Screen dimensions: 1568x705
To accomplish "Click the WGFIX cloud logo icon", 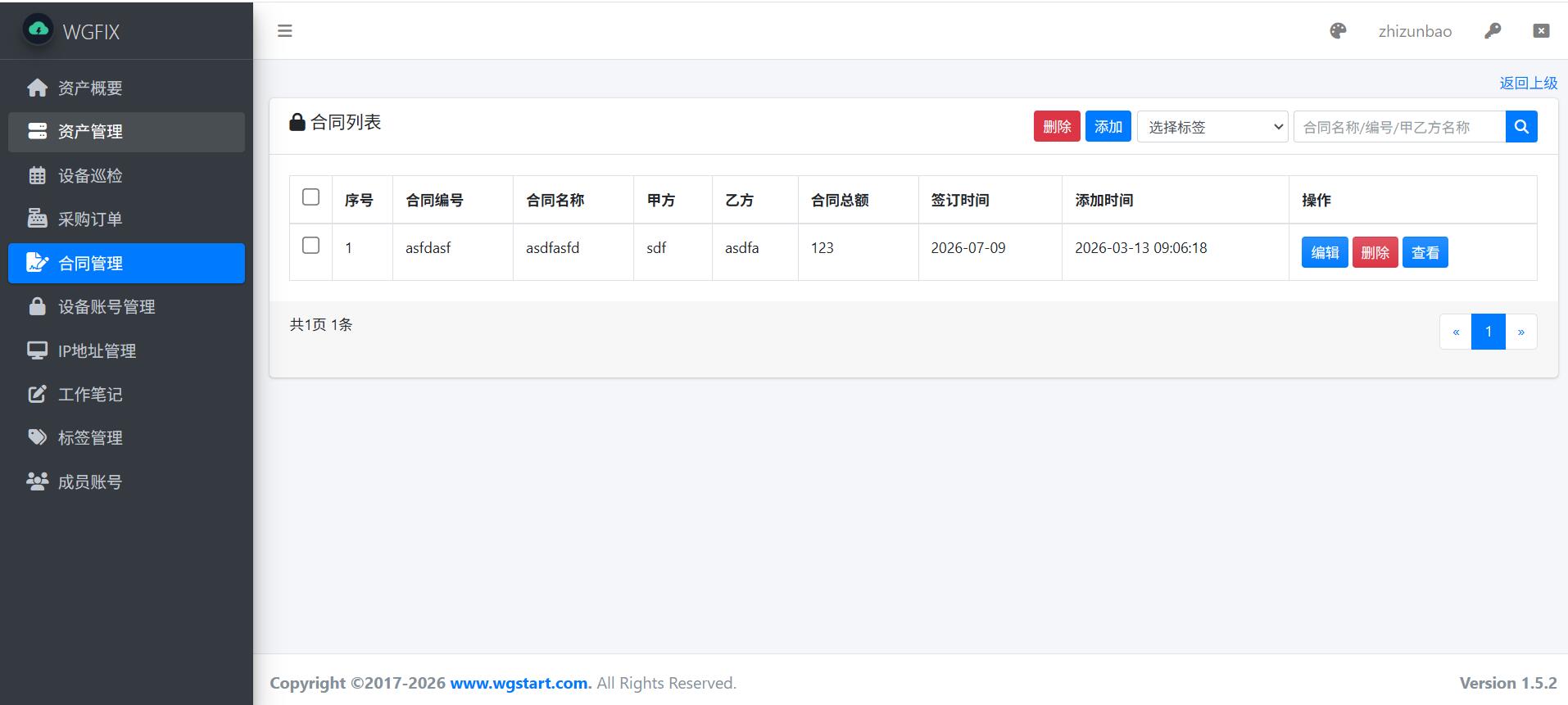I will [38, 30].
